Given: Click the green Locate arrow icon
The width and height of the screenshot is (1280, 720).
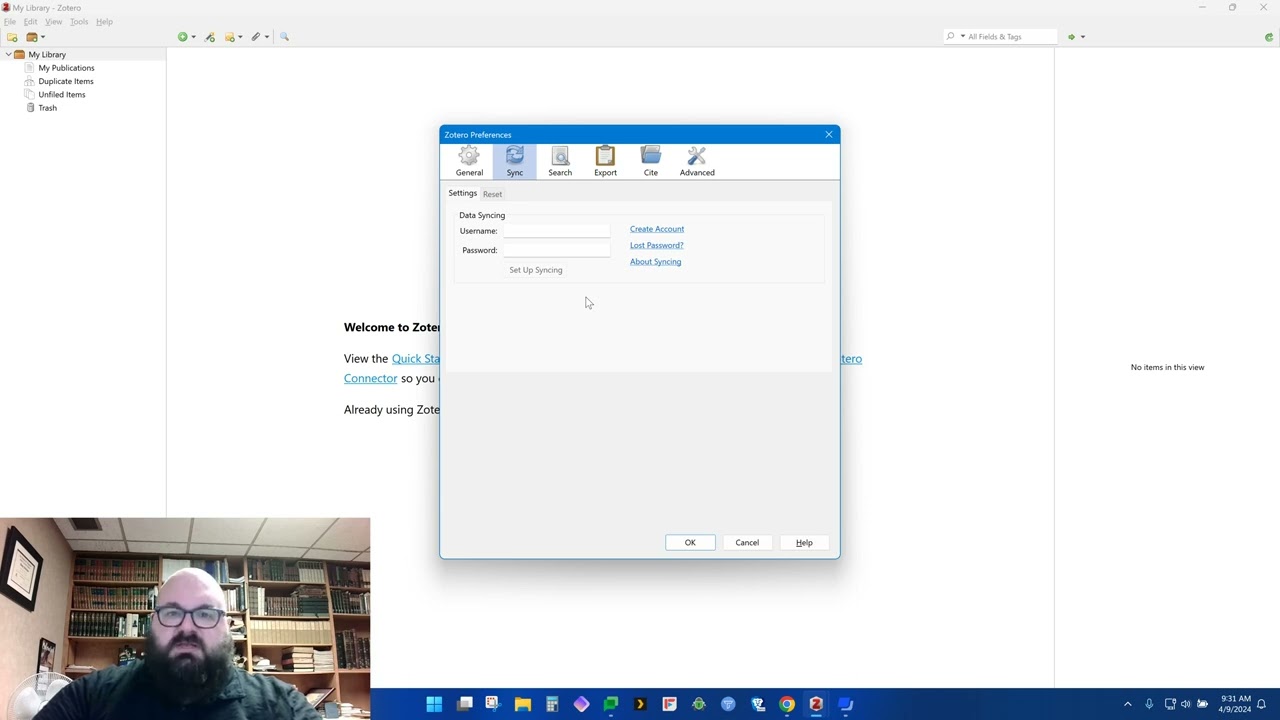Looking at the screenshot, I should click(x=1071, y=37).
